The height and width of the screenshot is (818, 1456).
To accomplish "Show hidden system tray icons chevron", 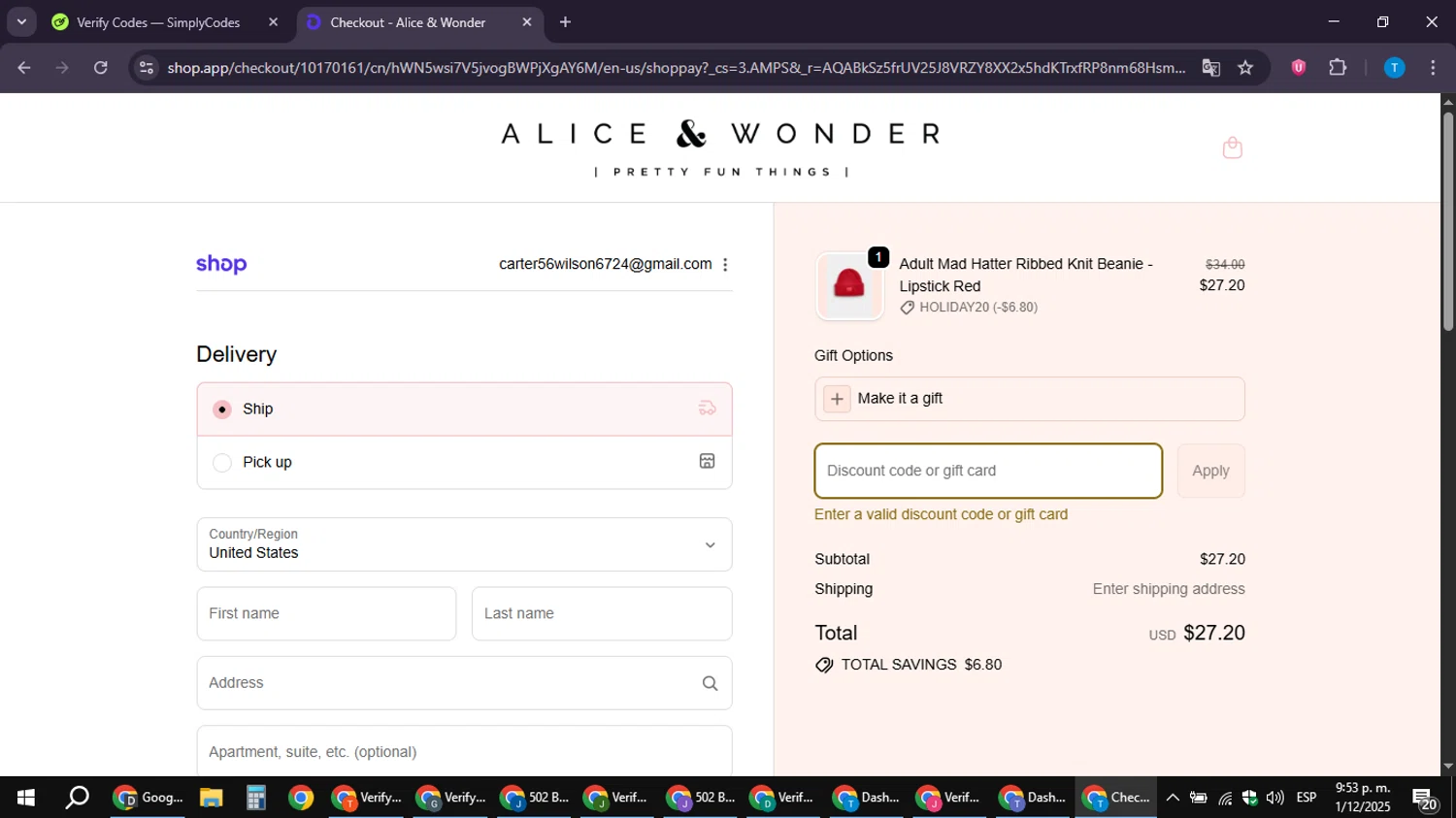I will coord(1173,798).
